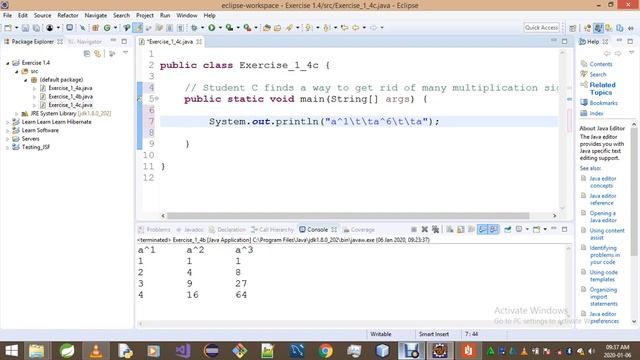Click the Pin Console icon

(x=507, y=229)
